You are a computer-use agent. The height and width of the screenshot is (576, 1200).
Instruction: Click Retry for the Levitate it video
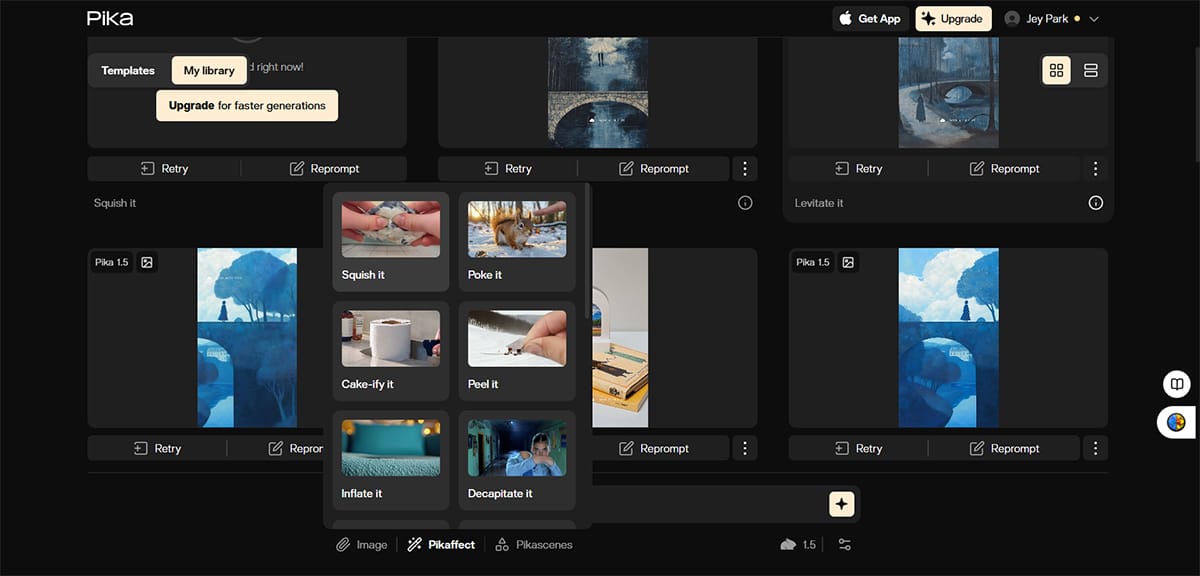click(859, 168)
